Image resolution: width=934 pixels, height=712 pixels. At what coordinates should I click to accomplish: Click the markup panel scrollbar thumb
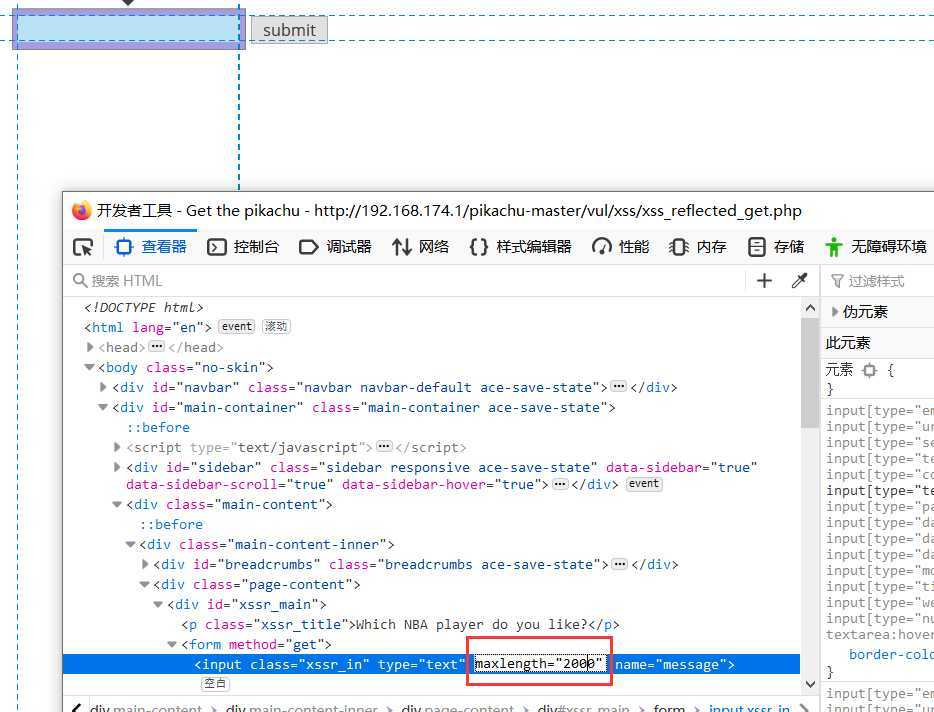[x=810, y=372]
